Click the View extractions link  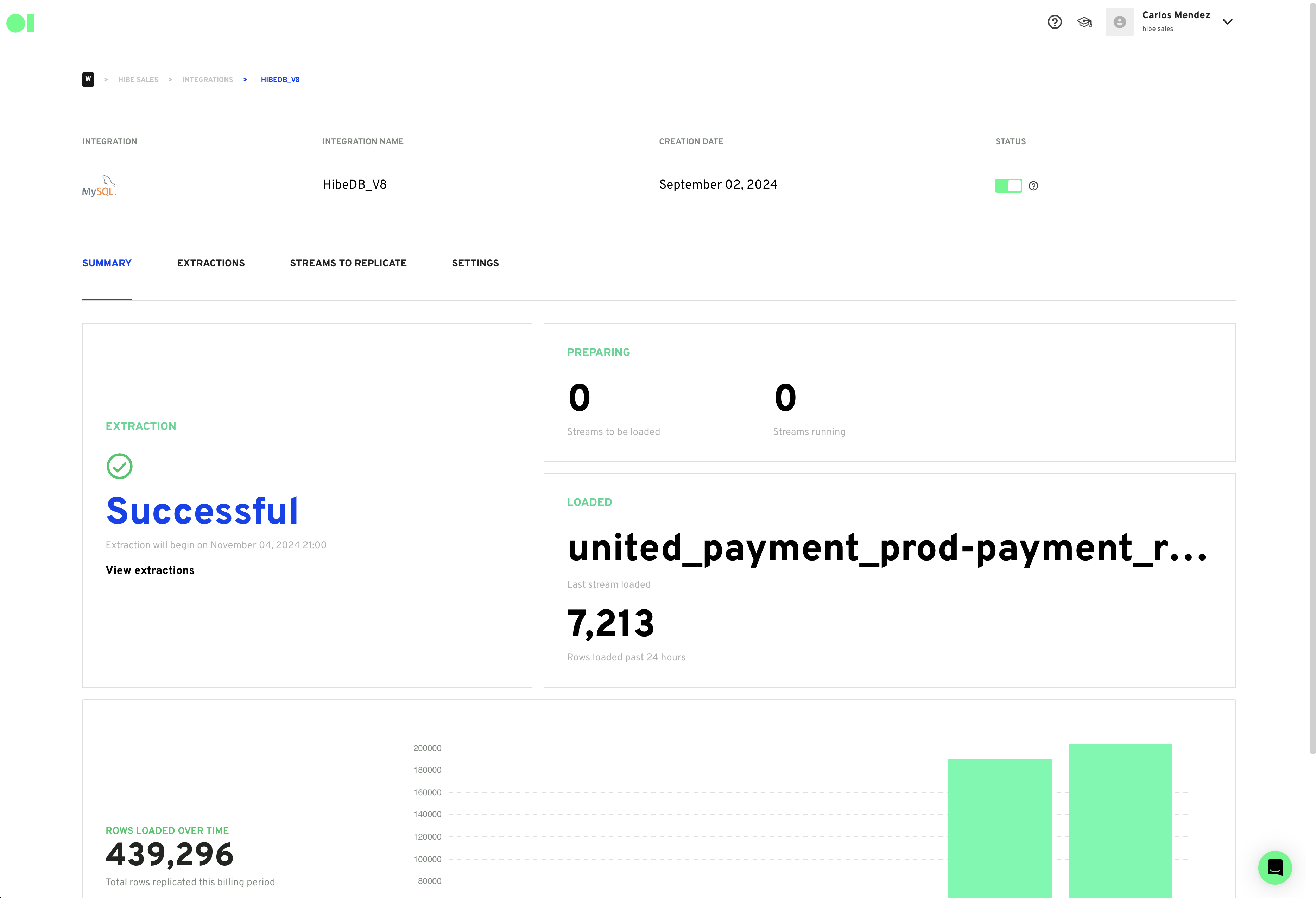coord(150,570)
